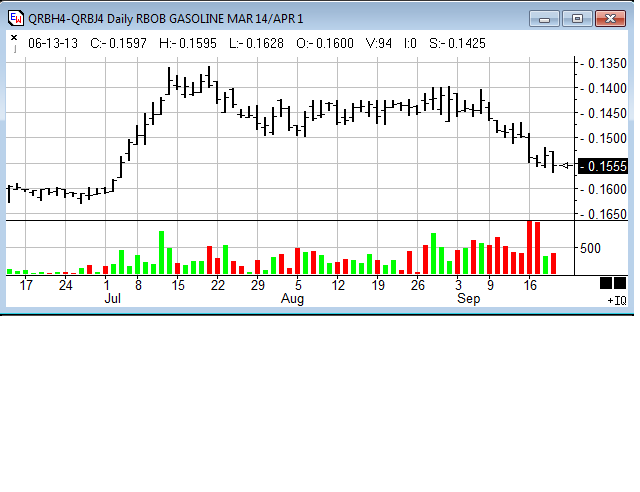Click the highlighted -0.1555 price label
The width and height of the screenshot is (640, 492).
pyautogui.click(x=603, y=167)
